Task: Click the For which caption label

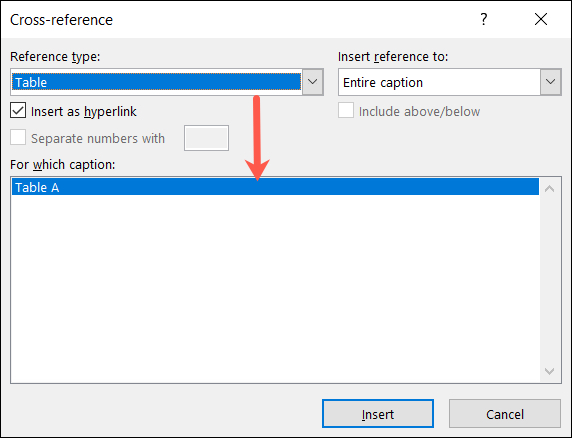Action: [63, 164]
